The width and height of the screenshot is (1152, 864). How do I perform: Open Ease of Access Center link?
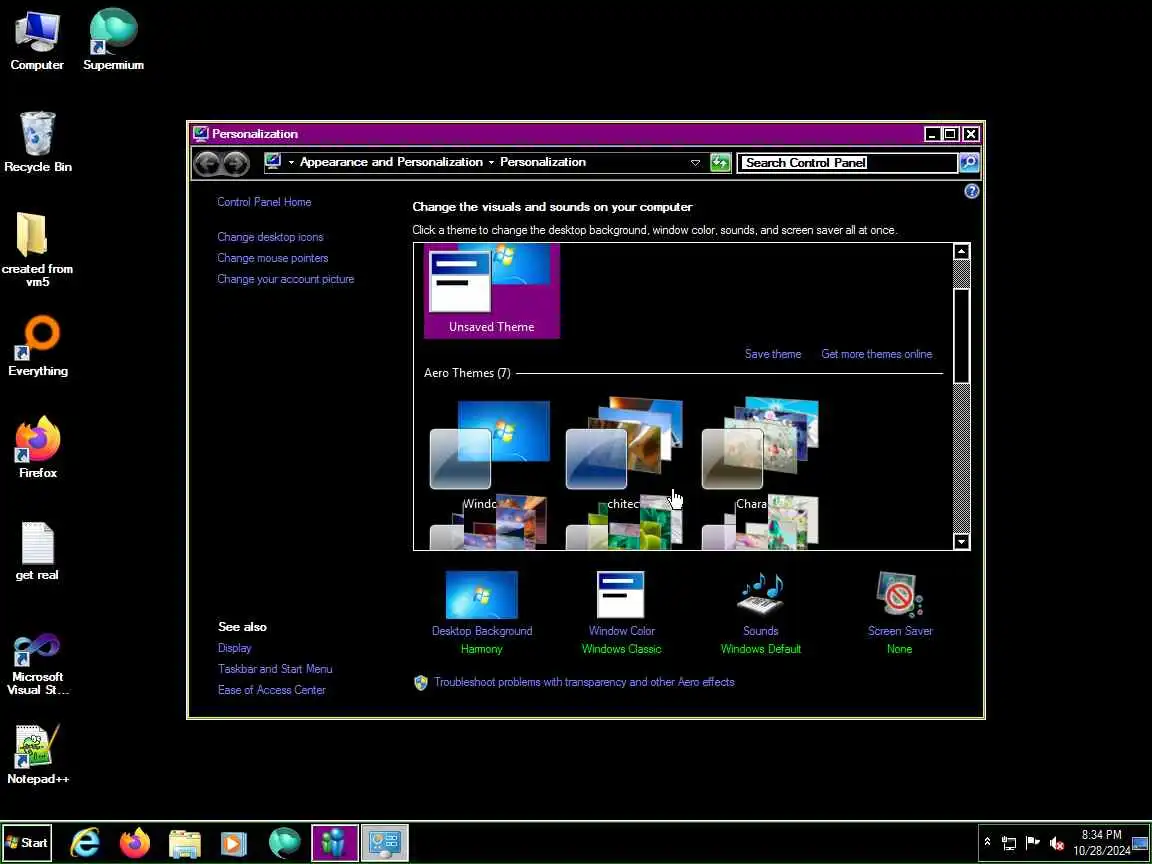(271, 690)
